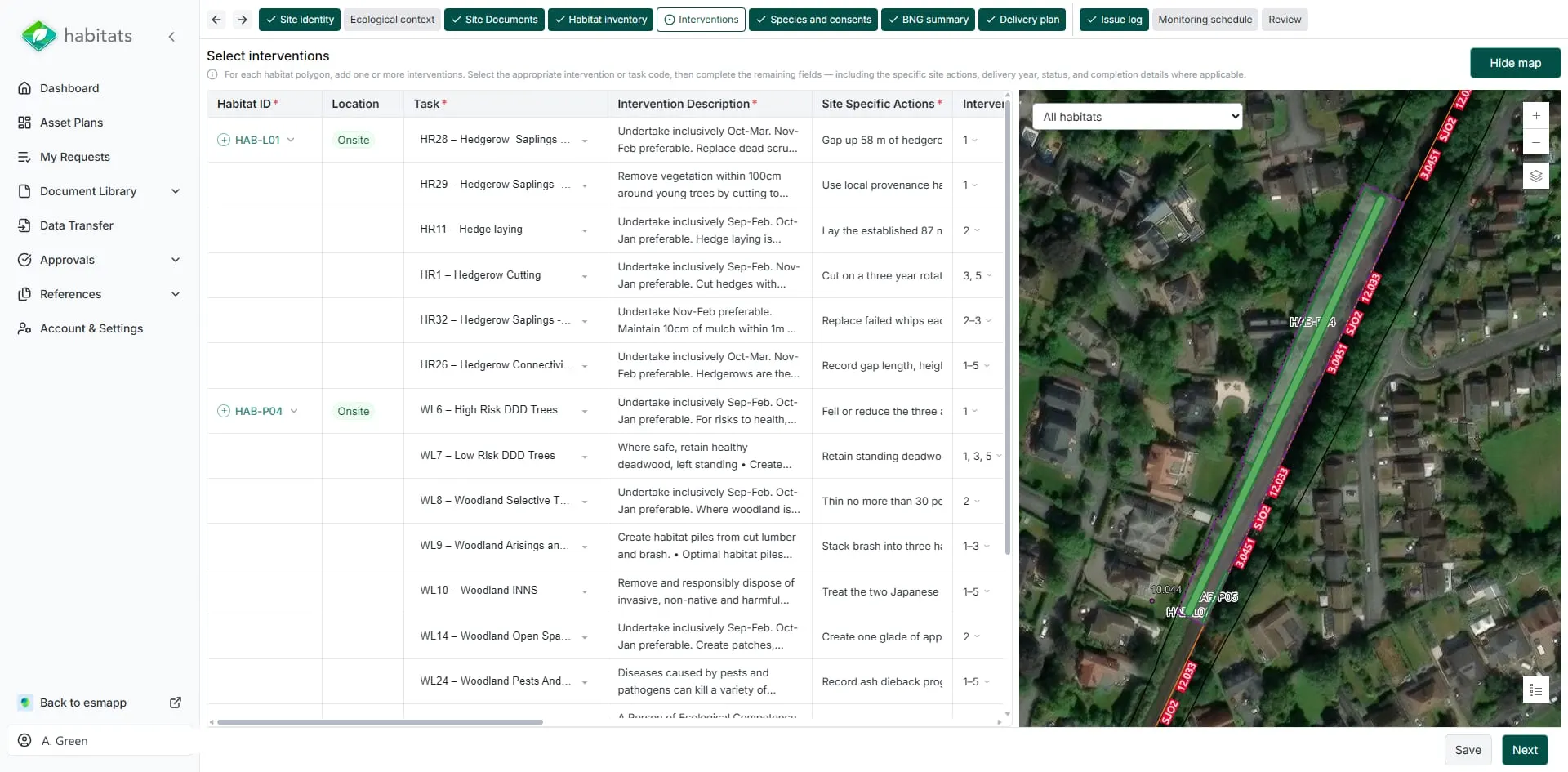Go forward with the right arrow icon

(243, 20)
